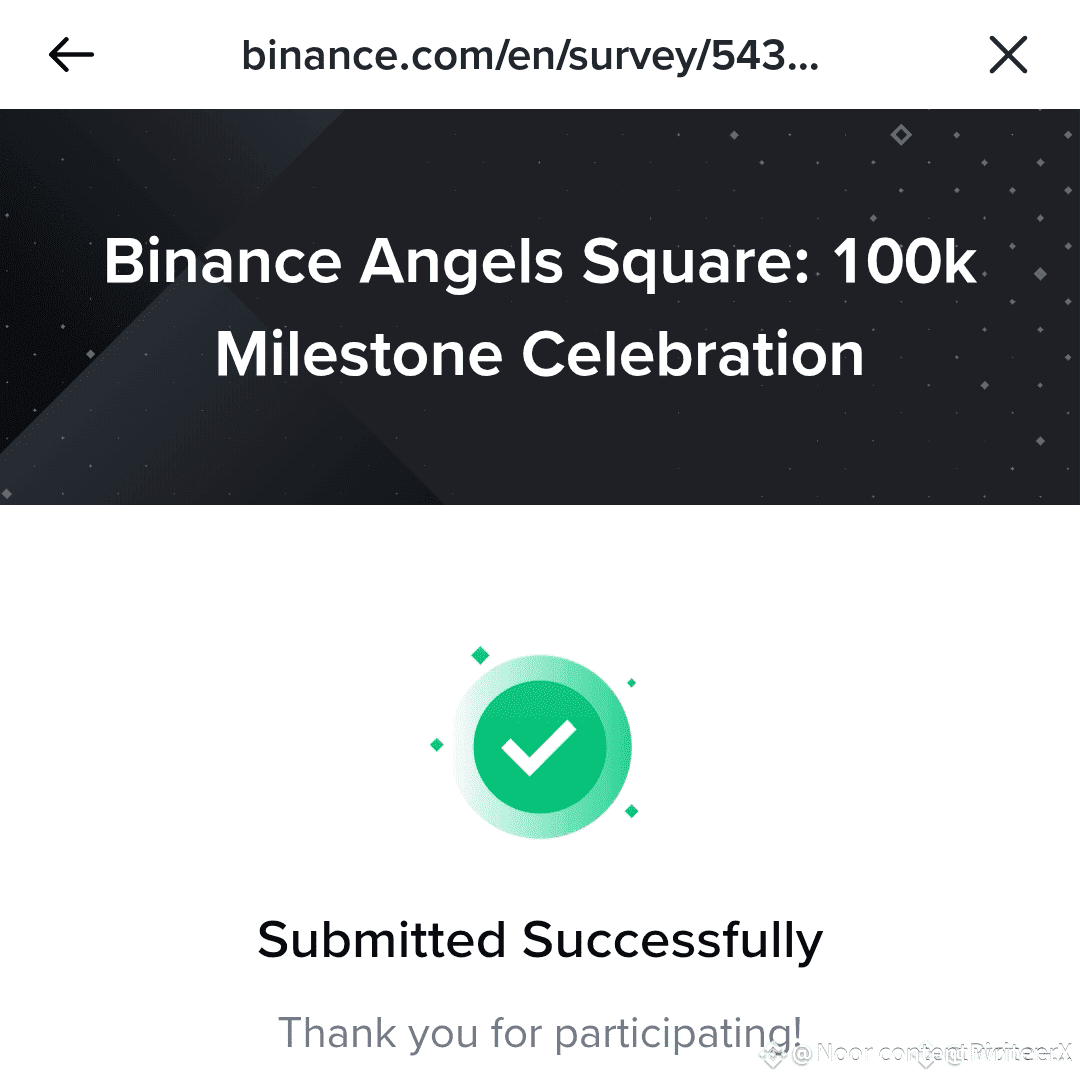Click green diamond below-right of checkmark
1080x1080 pixels.
pos(631,811)
